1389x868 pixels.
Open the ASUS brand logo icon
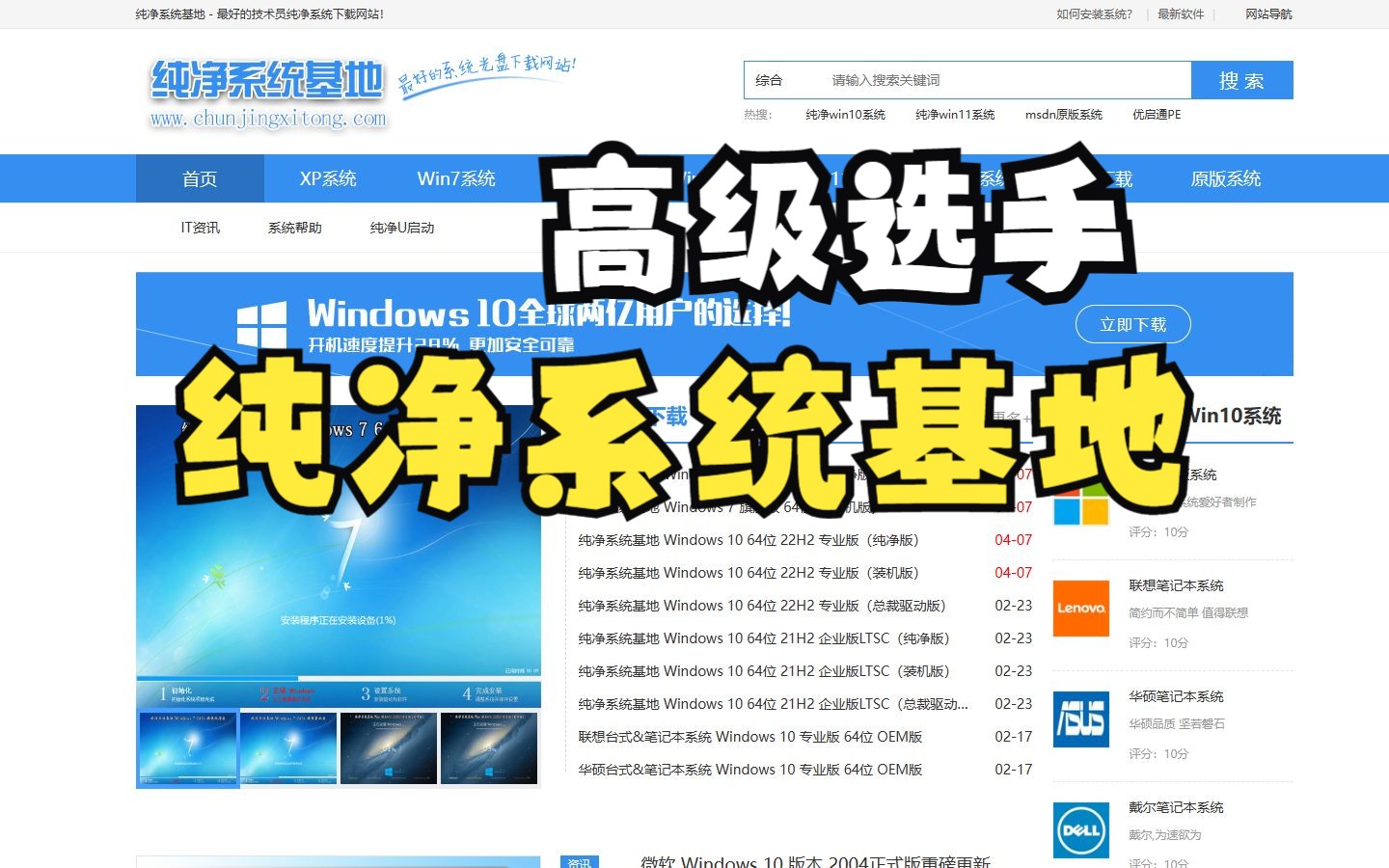1080,719
